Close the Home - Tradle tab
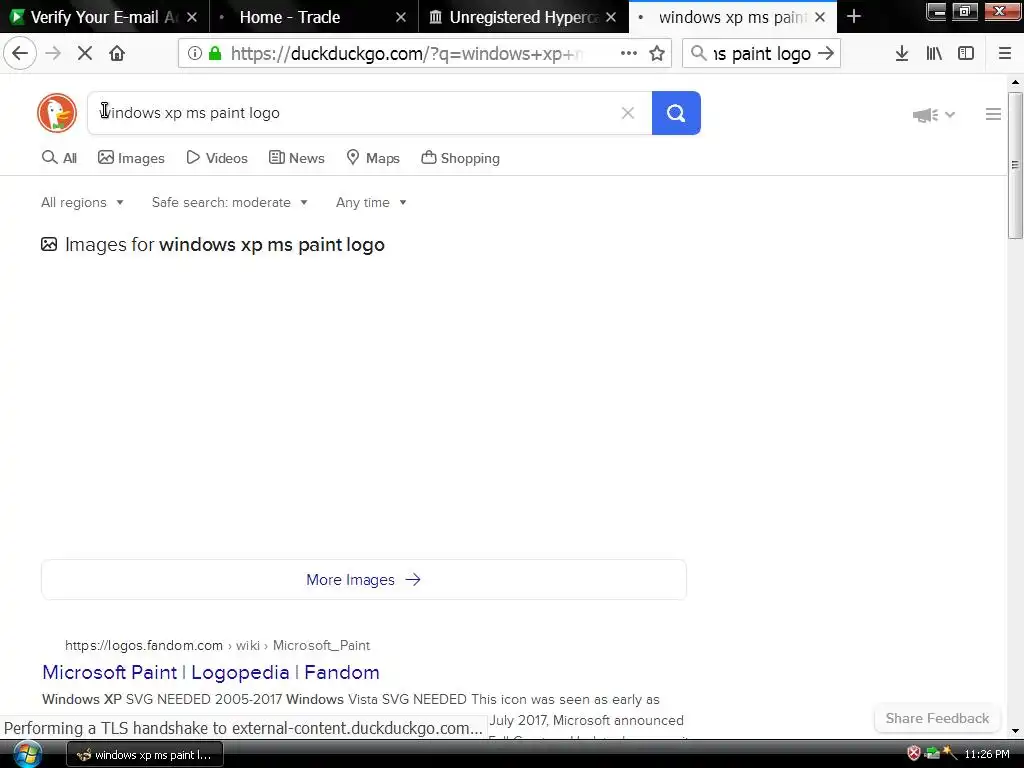 point(401,17)
